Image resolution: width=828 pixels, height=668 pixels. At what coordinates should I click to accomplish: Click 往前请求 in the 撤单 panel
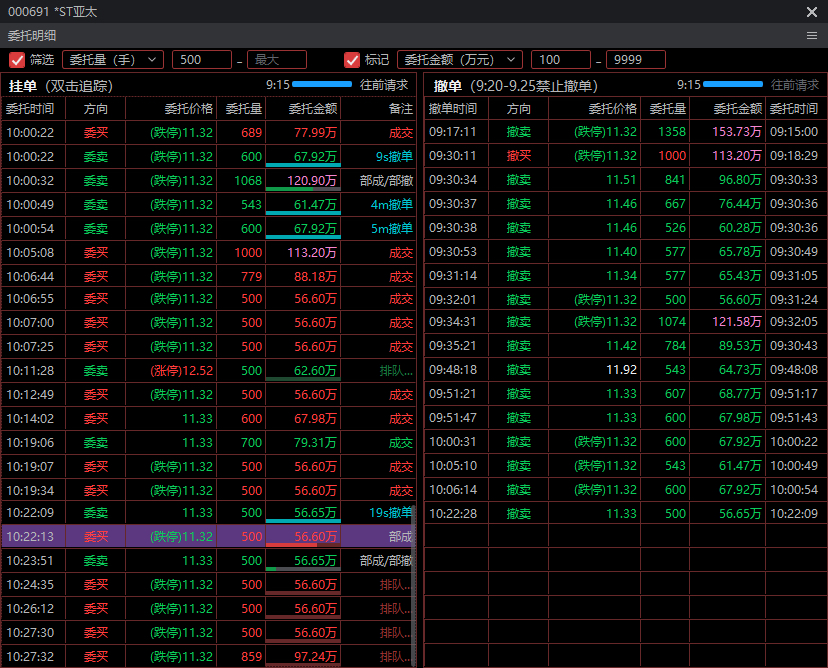click(795, 85)
